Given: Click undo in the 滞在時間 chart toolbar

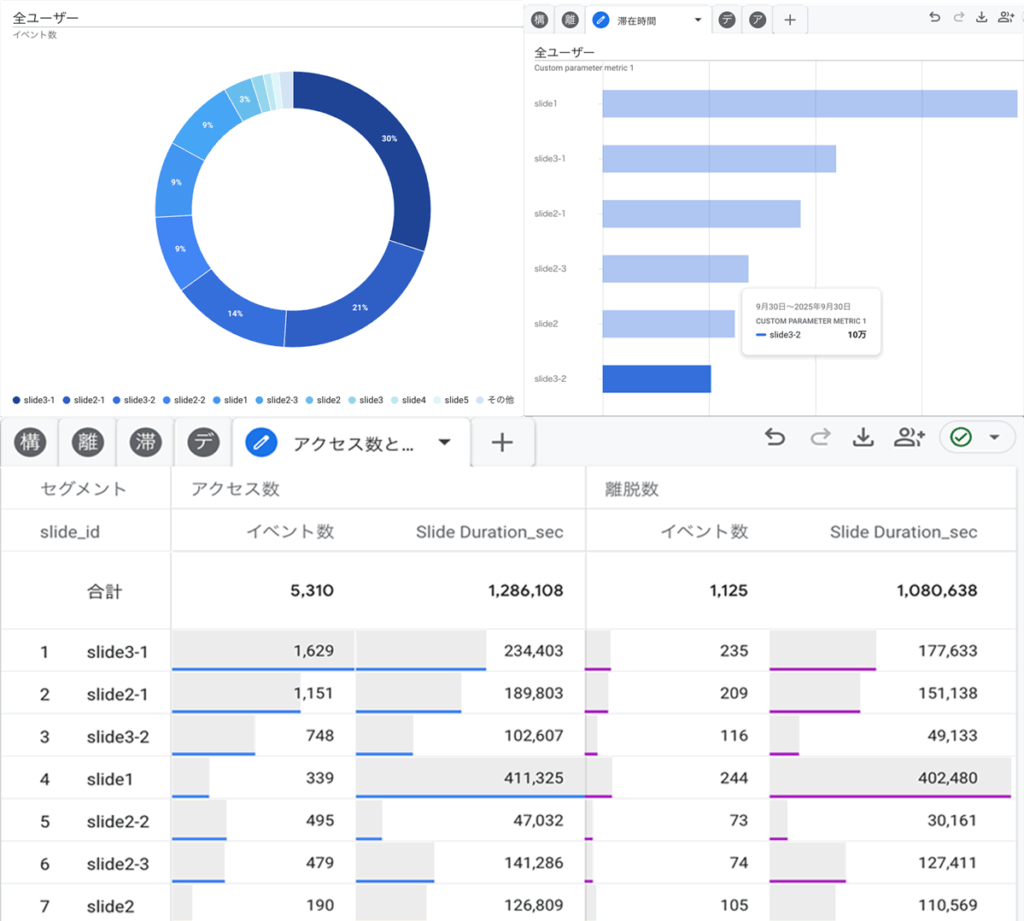Looking at the screenshot, I should [x=934, y=18].
